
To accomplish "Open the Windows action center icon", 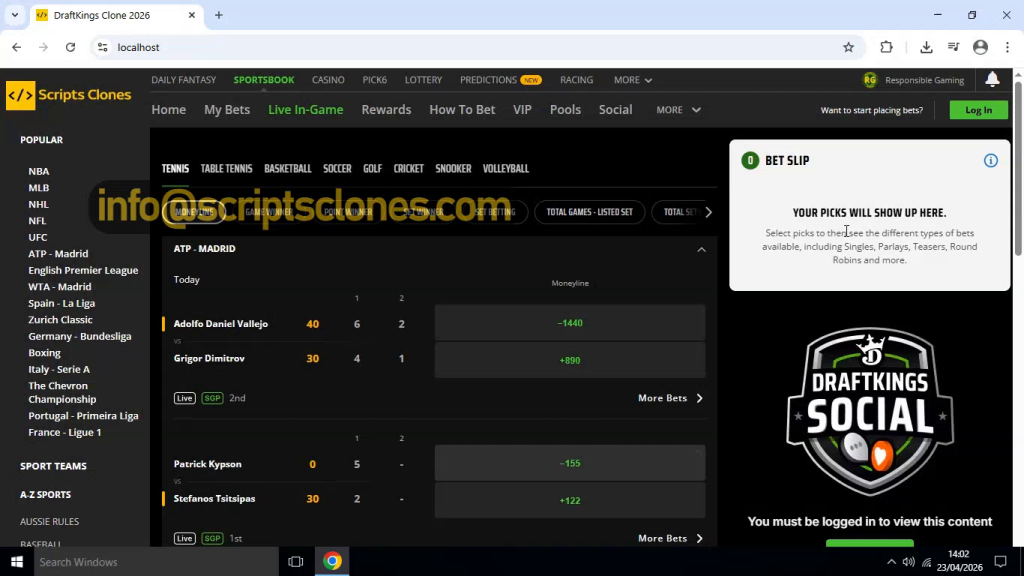I will click(1000, 562).
